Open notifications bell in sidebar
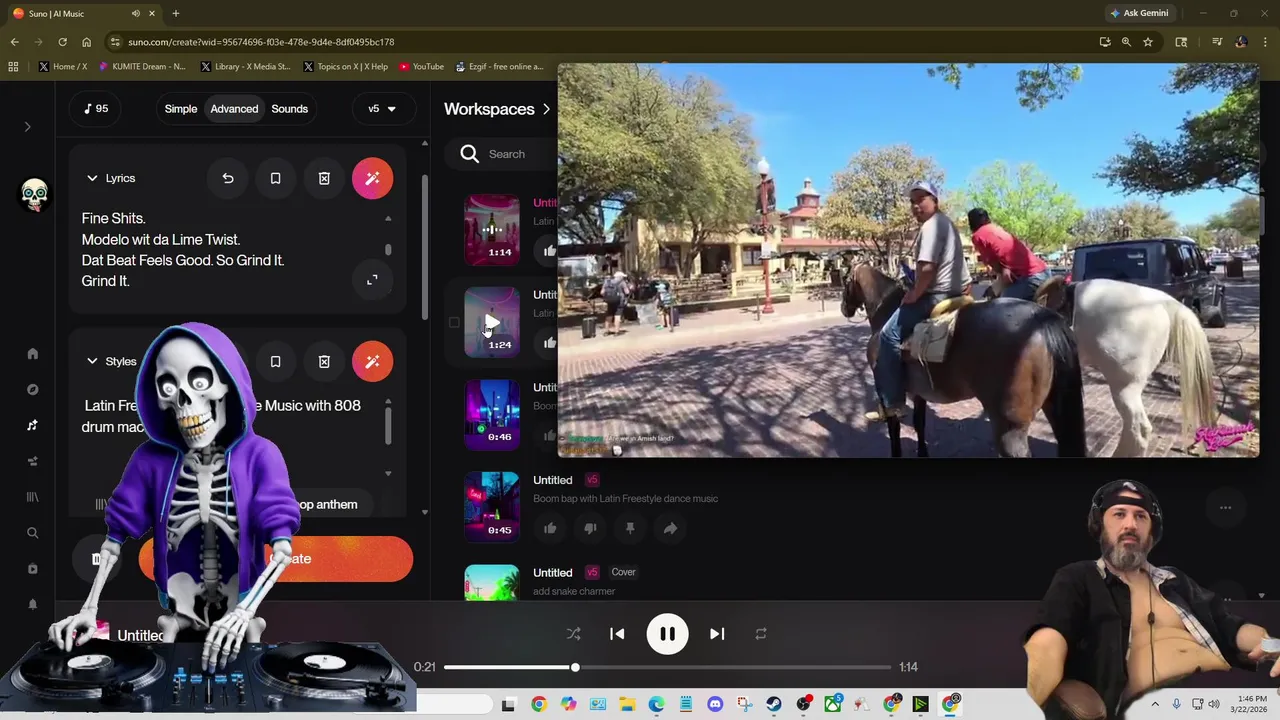Image resolution: width=1280 pixels, height=720 pixels. pos(32,605)
